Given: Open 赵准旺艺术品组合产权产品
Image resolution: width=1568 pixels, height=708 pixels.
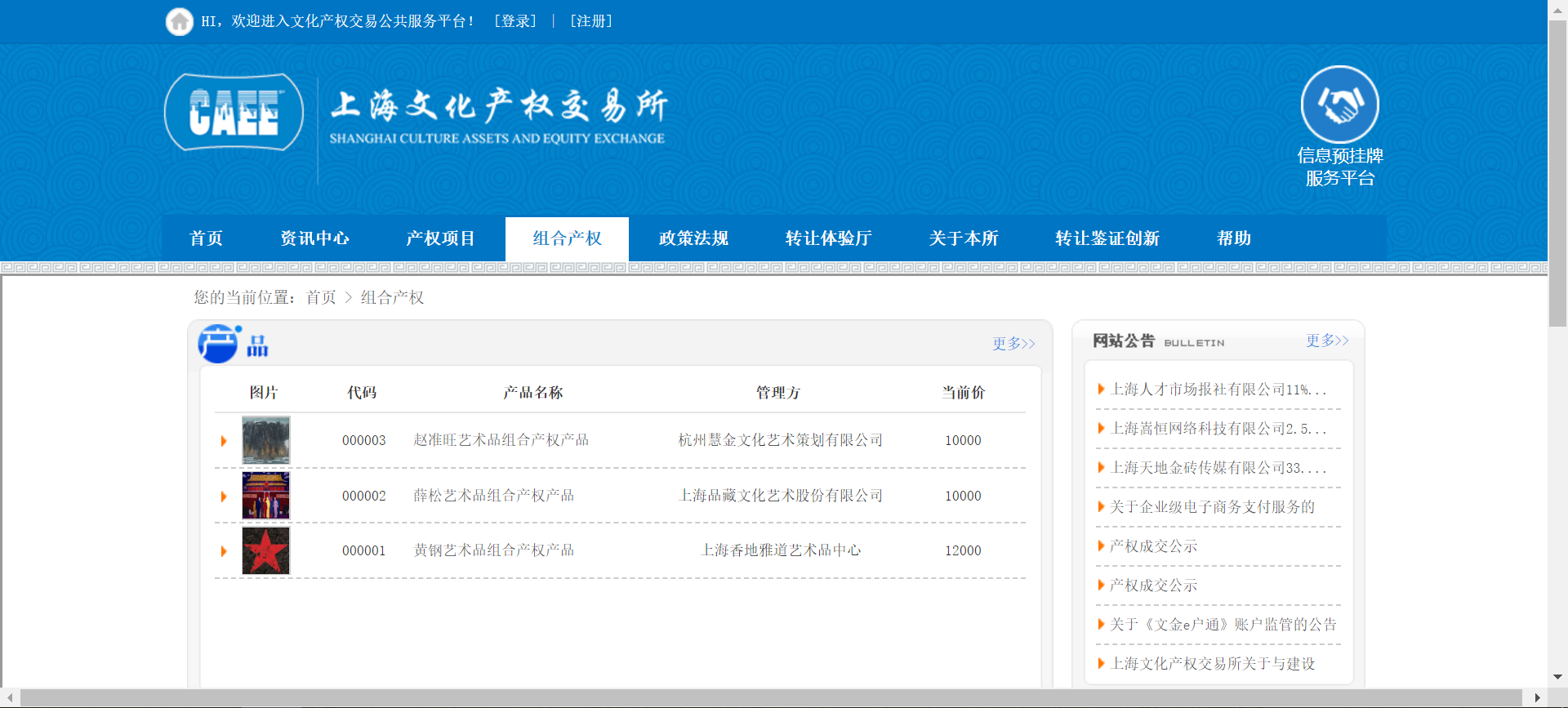Looking at the screenshot, I should [x=501, y=440].
